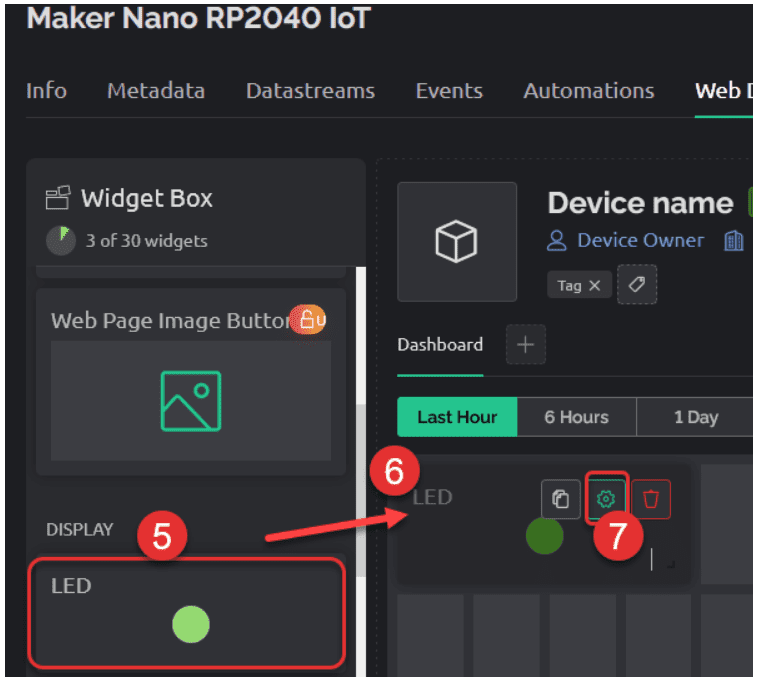Choose the 1 Day time range

[695, 417]
